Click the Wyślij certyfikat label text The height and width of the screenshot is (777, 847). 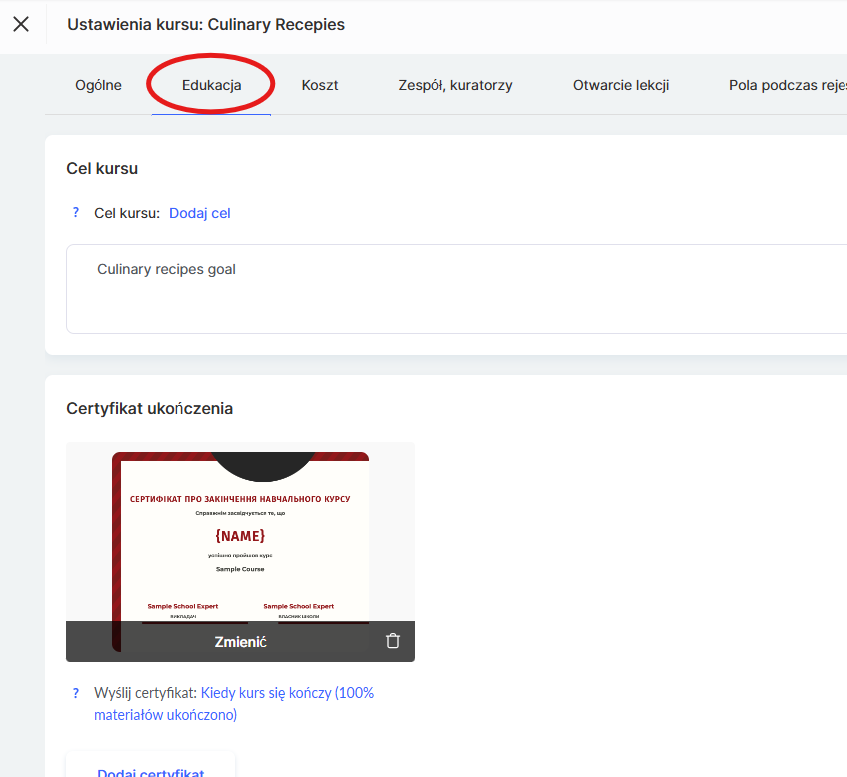pyautogui.click(x=145, y=693)
